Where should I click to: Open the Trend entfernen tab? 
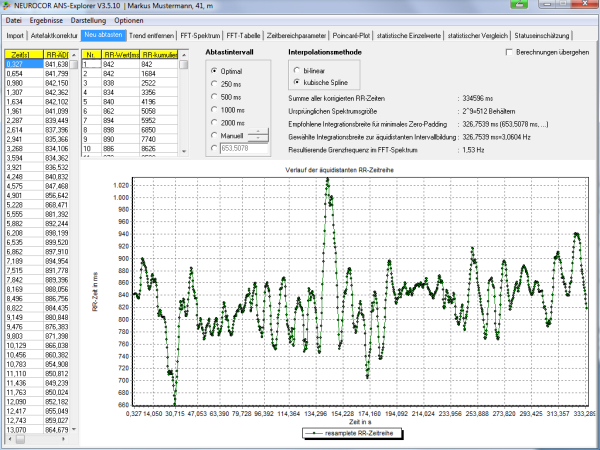[152, 36]
